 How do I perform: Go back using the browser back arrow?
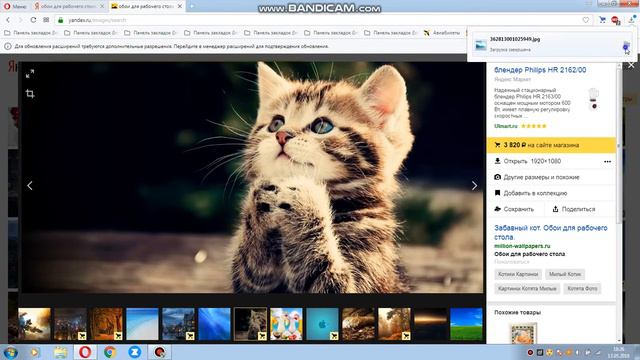click(8, 20)
